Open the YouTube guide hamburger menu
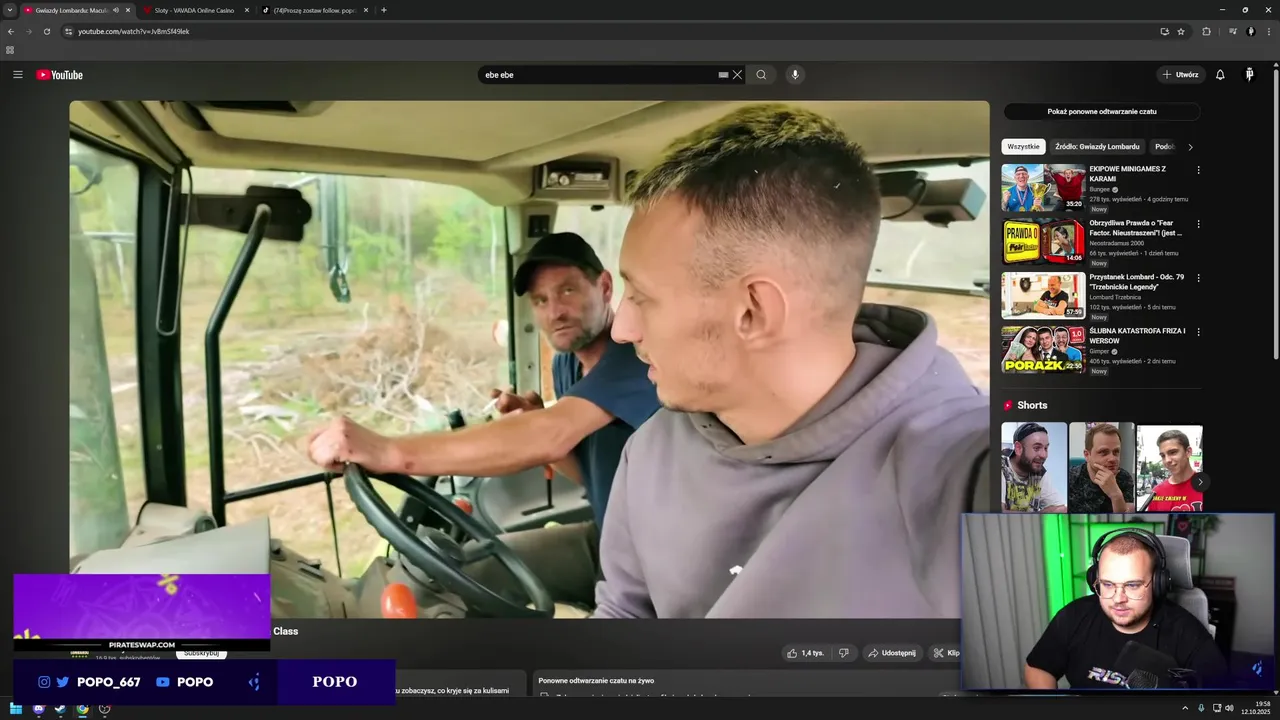Screen dimensions: 1280x720 [17, 75]
